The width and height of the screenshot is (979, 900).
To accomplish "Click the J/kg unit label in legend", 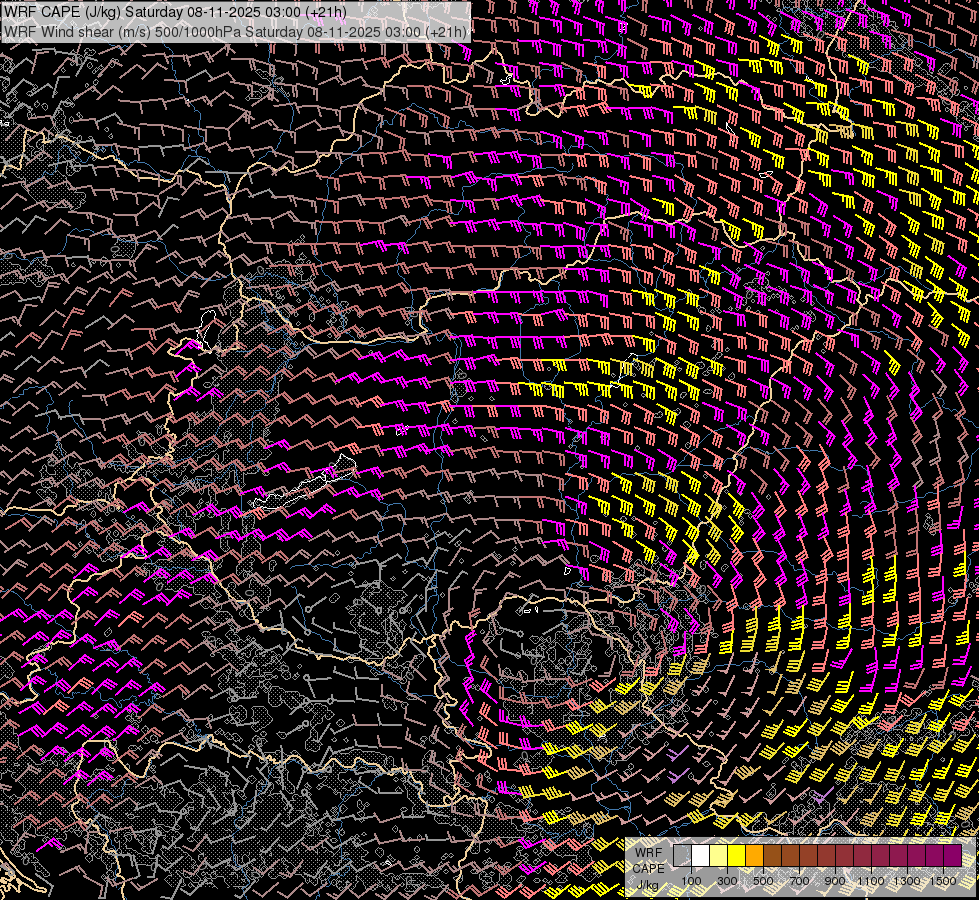I will coord(648,884).
